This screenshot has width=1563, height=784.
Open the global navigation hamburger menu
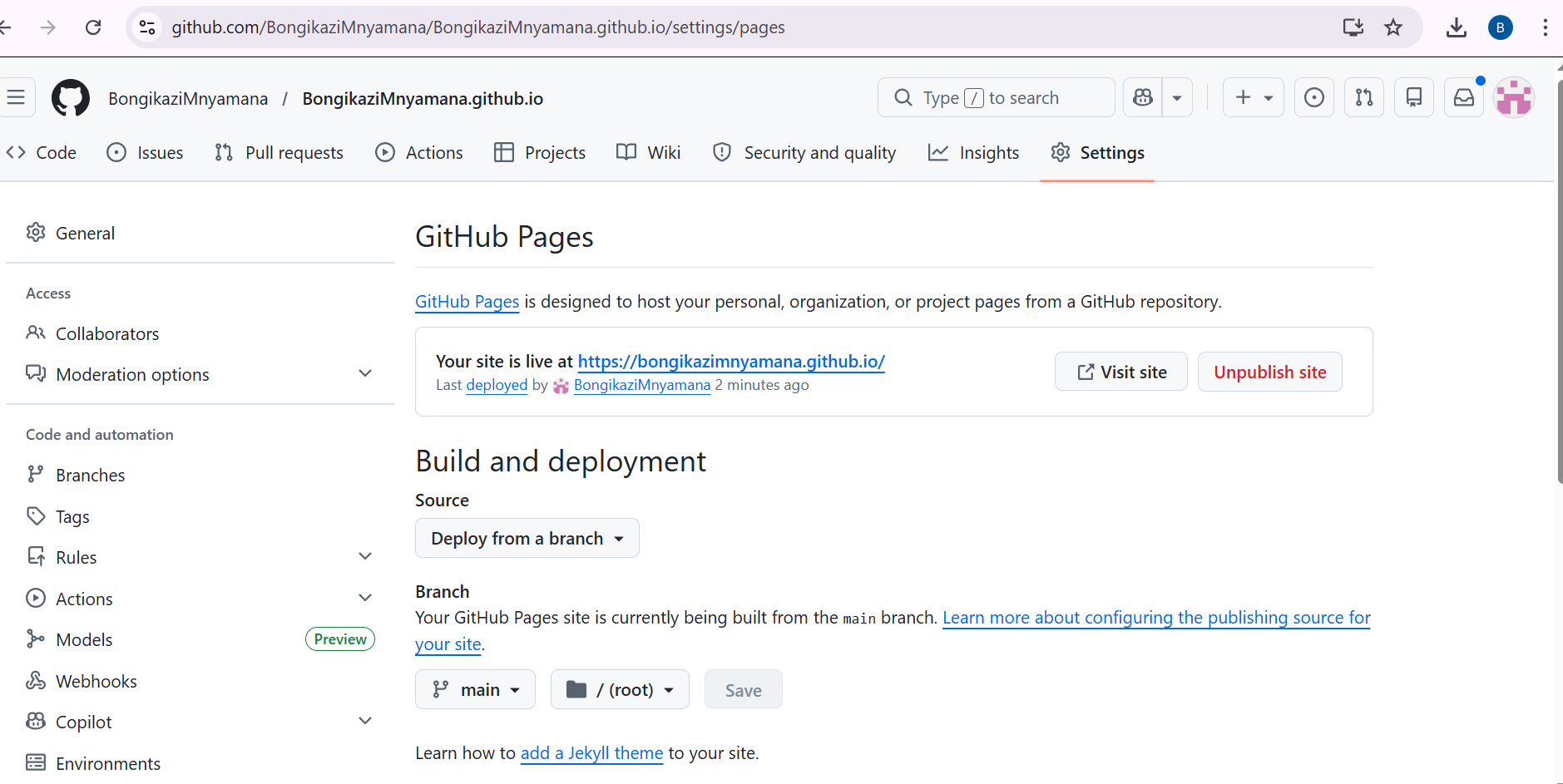click(x=17, y=97)
